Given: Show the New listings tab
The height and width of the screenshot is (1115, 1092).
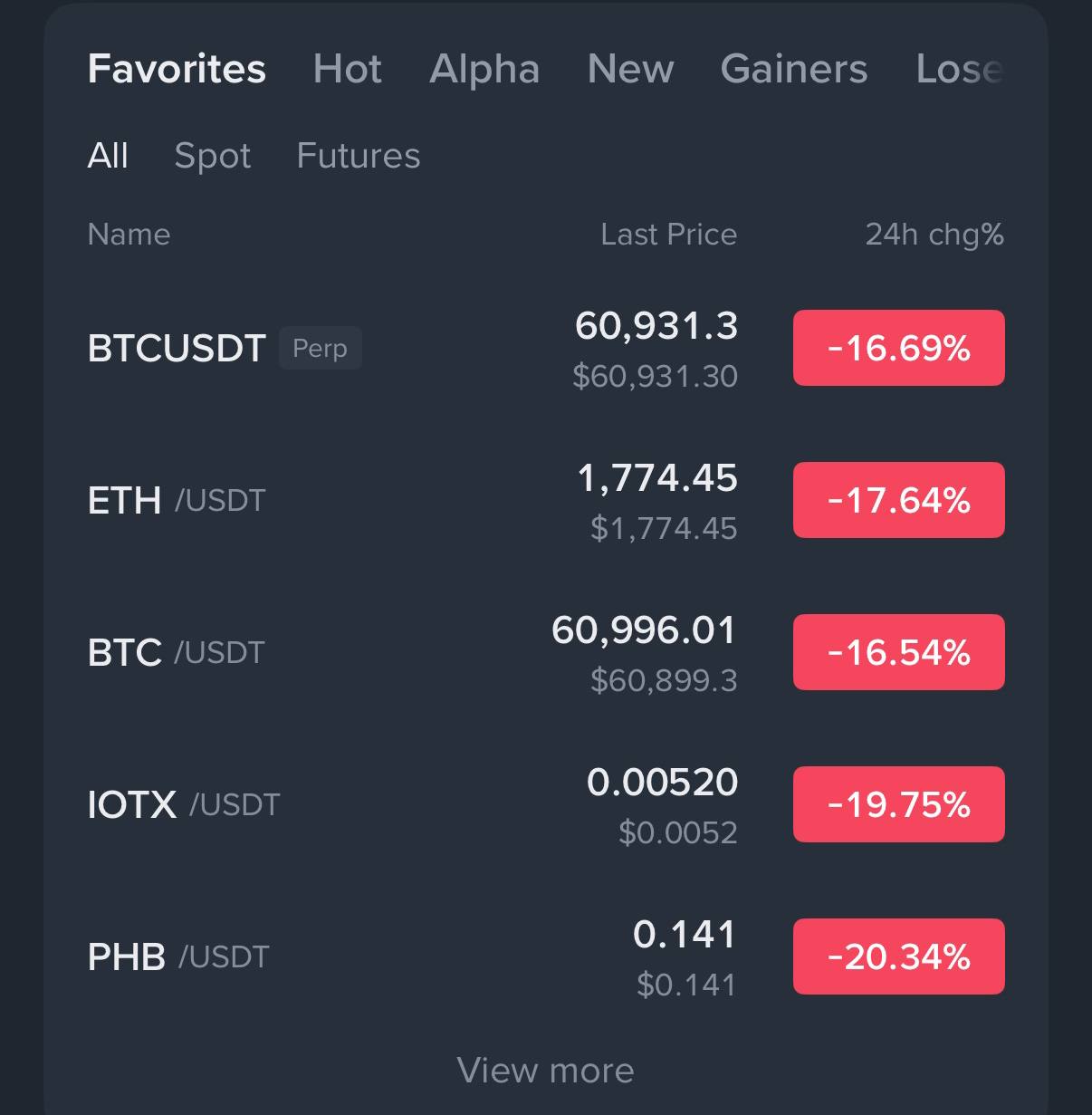Looking at the screenshot, I should [x=630, y=69].
